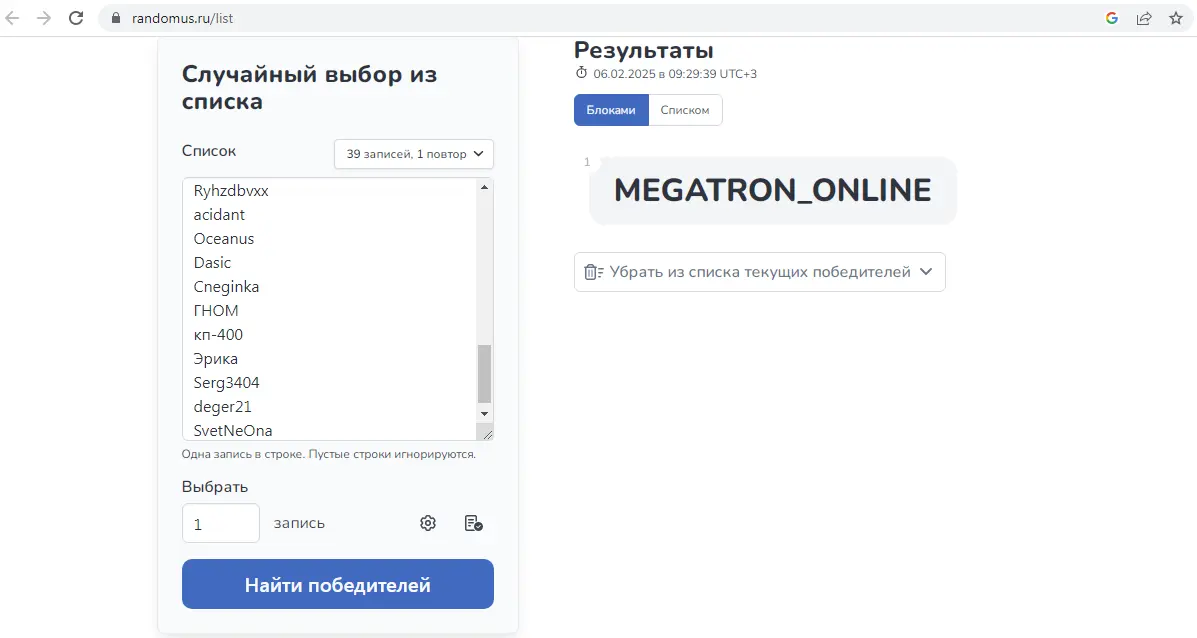Open the Google icon in address bar

click(x=1112, y=18)
